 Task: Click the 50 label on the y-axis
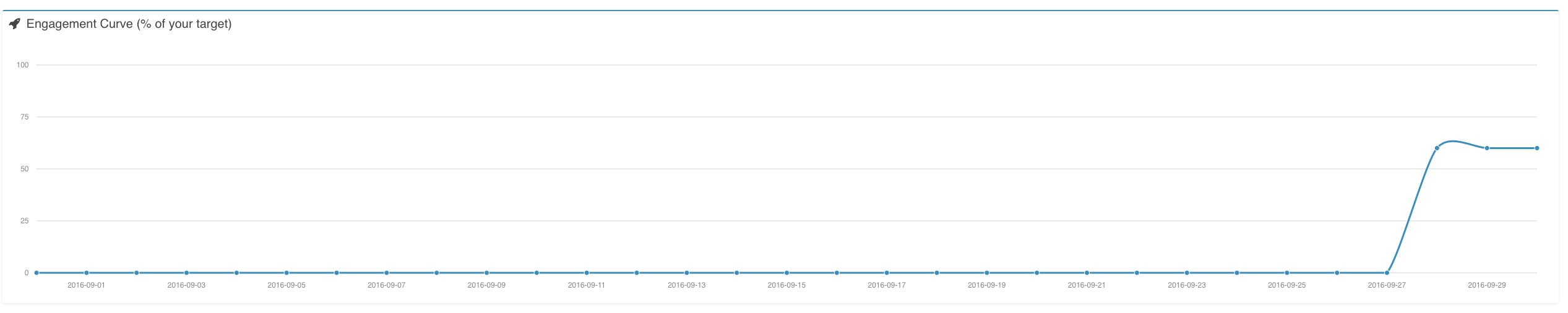point(25,169)
